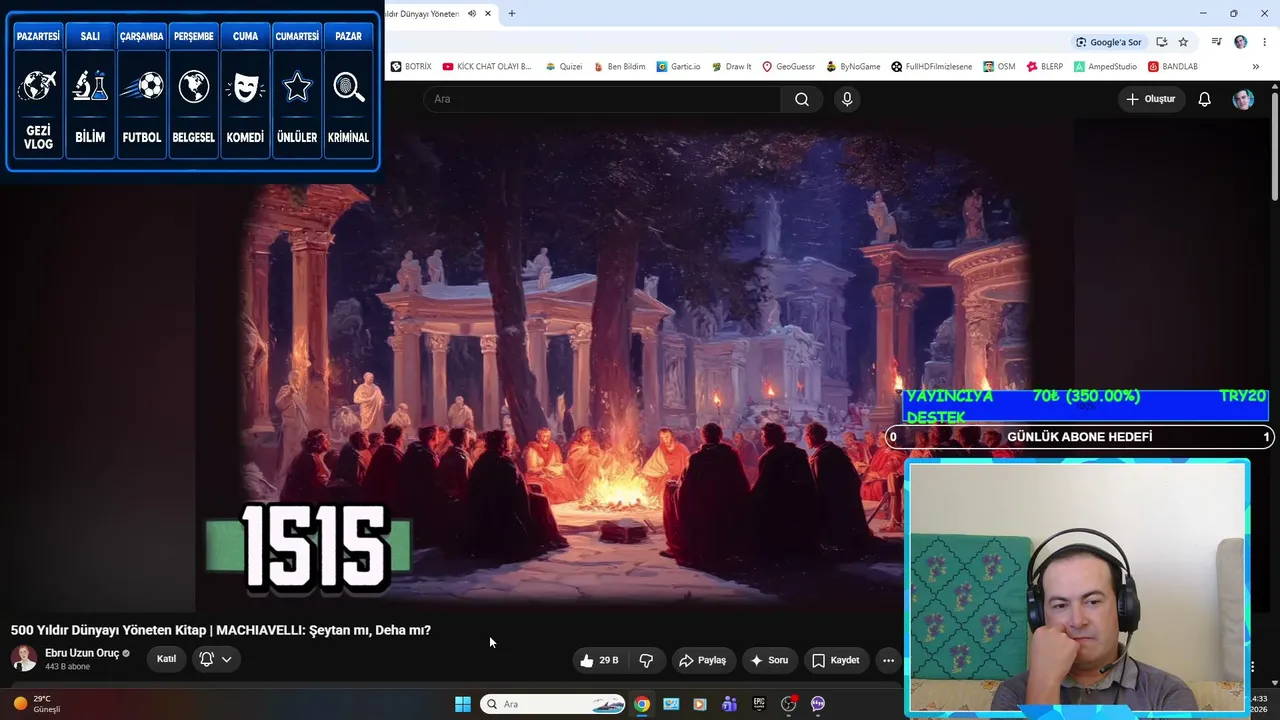This screenshot has width=1280, height=720.
Task: Show more bookmarks via the chevron
Action: pyautogui.click(x=1256, y=67)
